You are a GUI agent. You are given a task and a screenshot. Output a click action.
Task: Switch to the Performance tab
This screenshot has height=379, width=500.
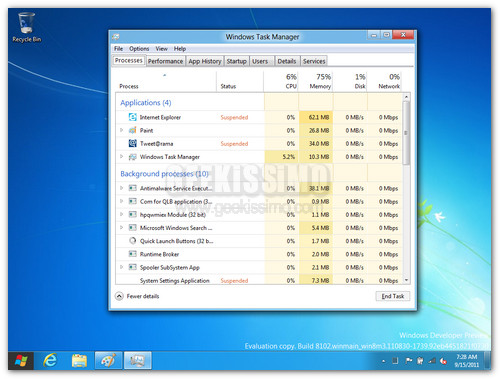[165, 61]
